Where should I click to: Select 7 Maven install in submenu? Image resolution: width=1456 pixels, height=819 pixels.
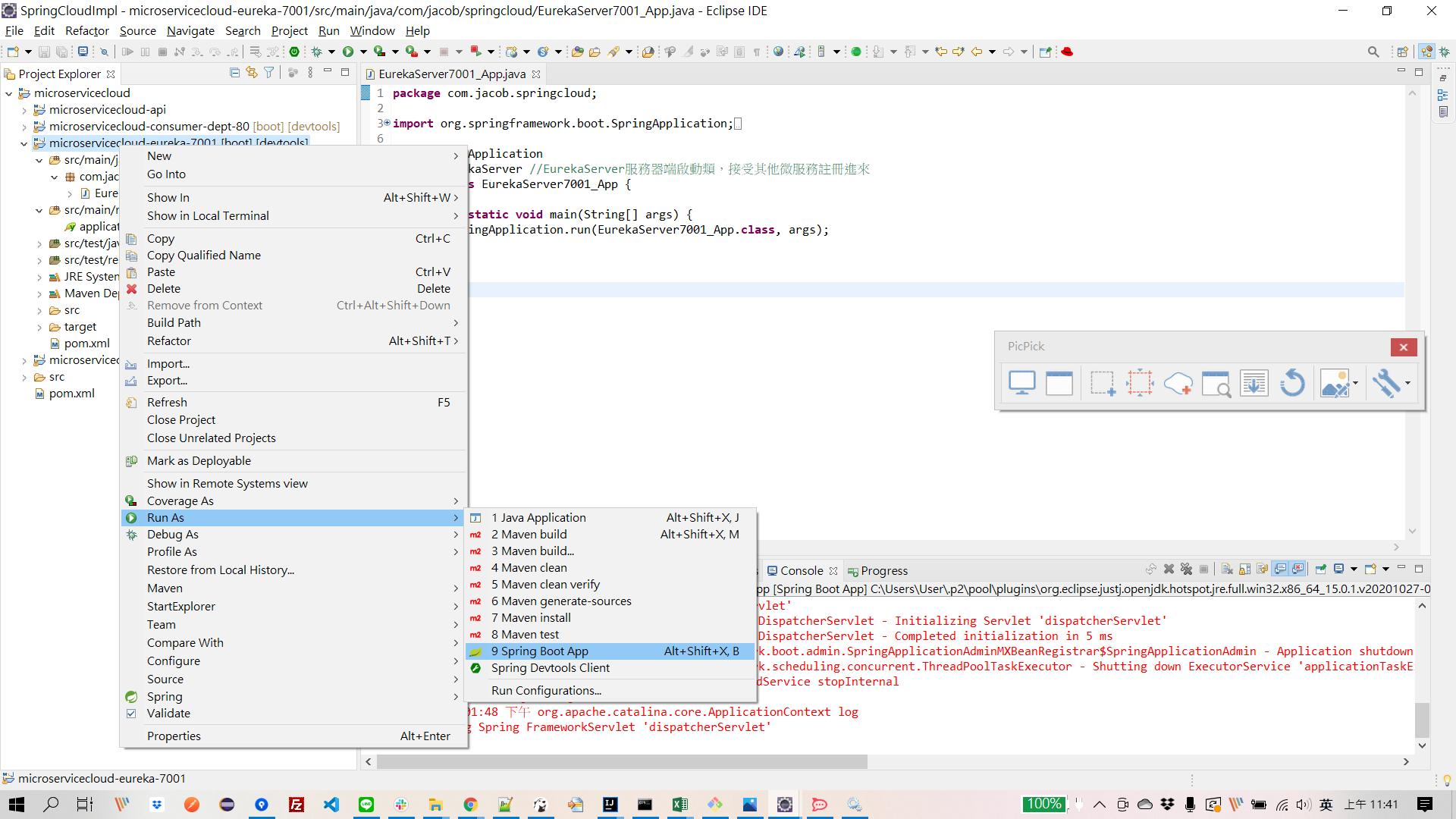tap(610, 617)
